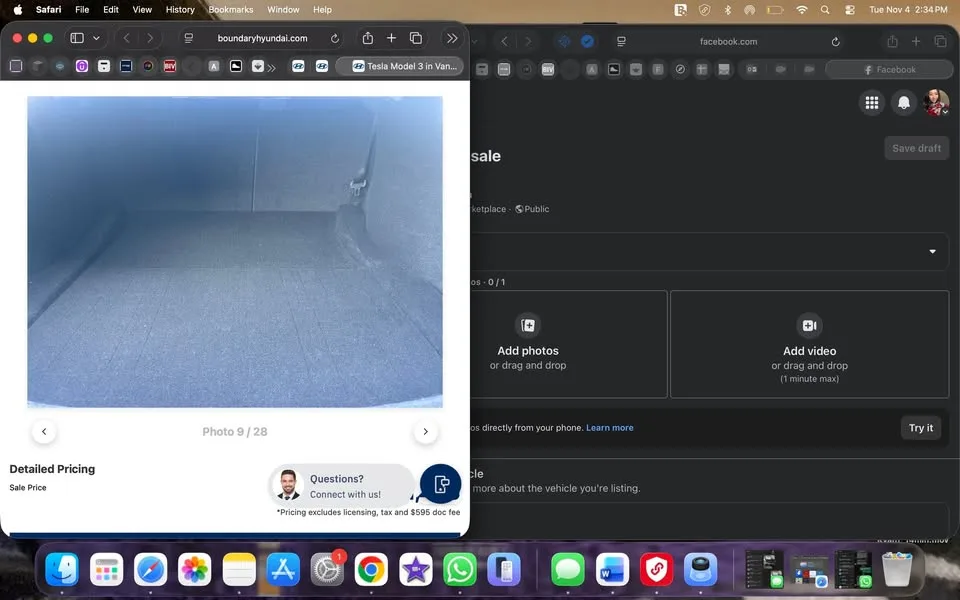
Task: Expand the vehicle type dropdown on the listing
Action: point(932,251)
